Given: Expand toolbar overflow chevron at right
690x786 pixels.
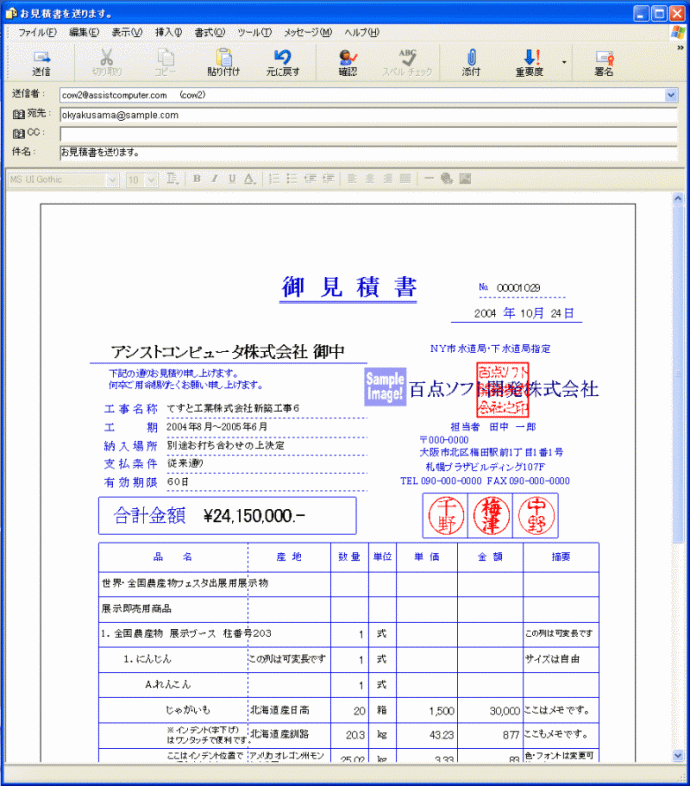Looking at the screenshot, I should (680, 48).
